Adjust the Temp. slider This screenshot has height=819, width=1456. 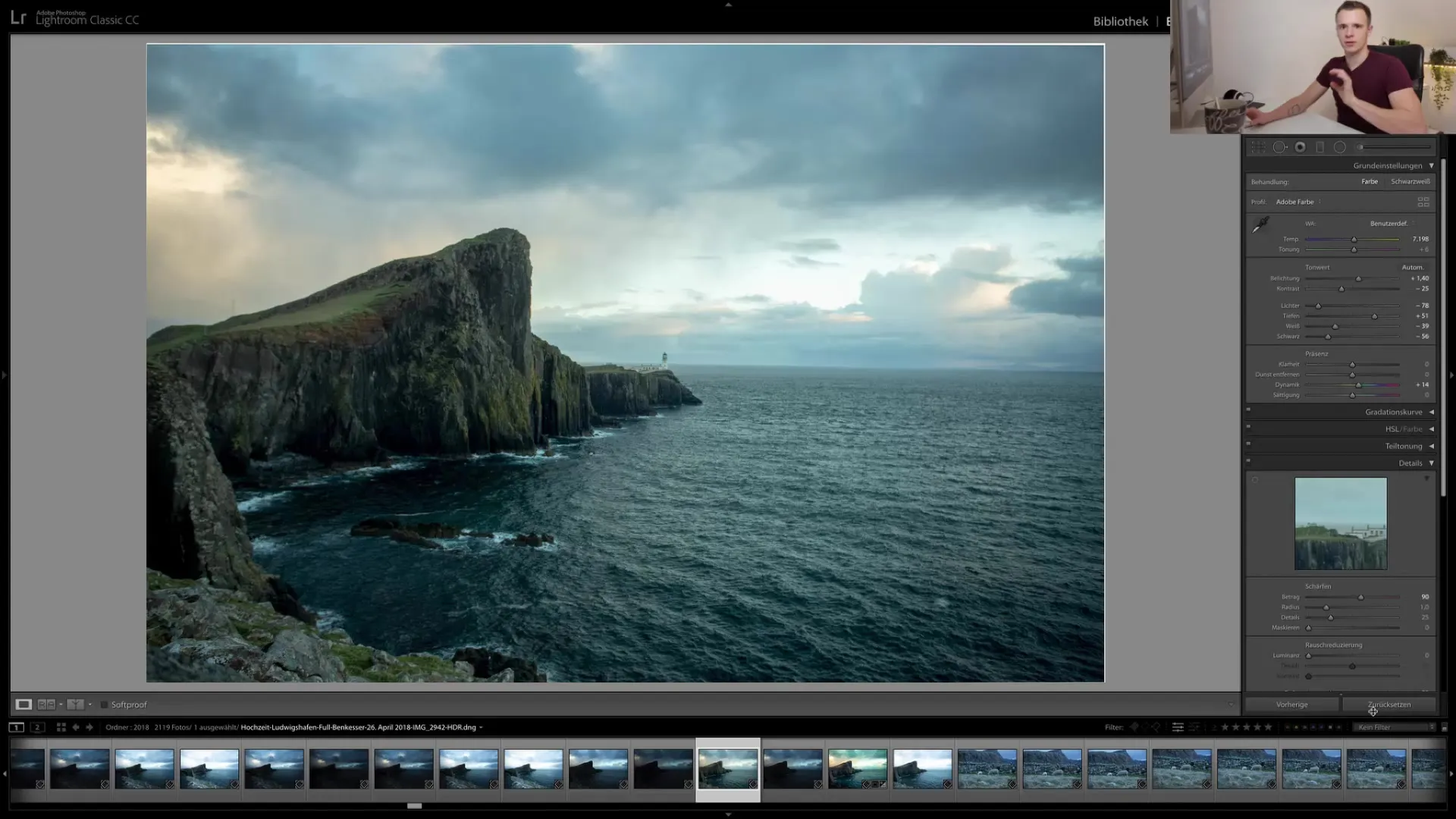click(1352, 240)
